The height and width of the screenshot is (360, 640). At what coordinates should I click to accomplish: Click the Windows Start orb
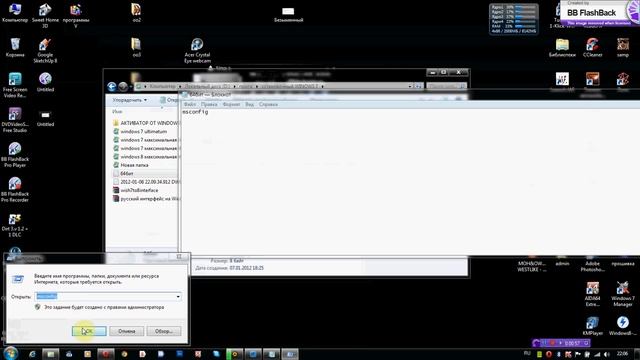[10, 353]
